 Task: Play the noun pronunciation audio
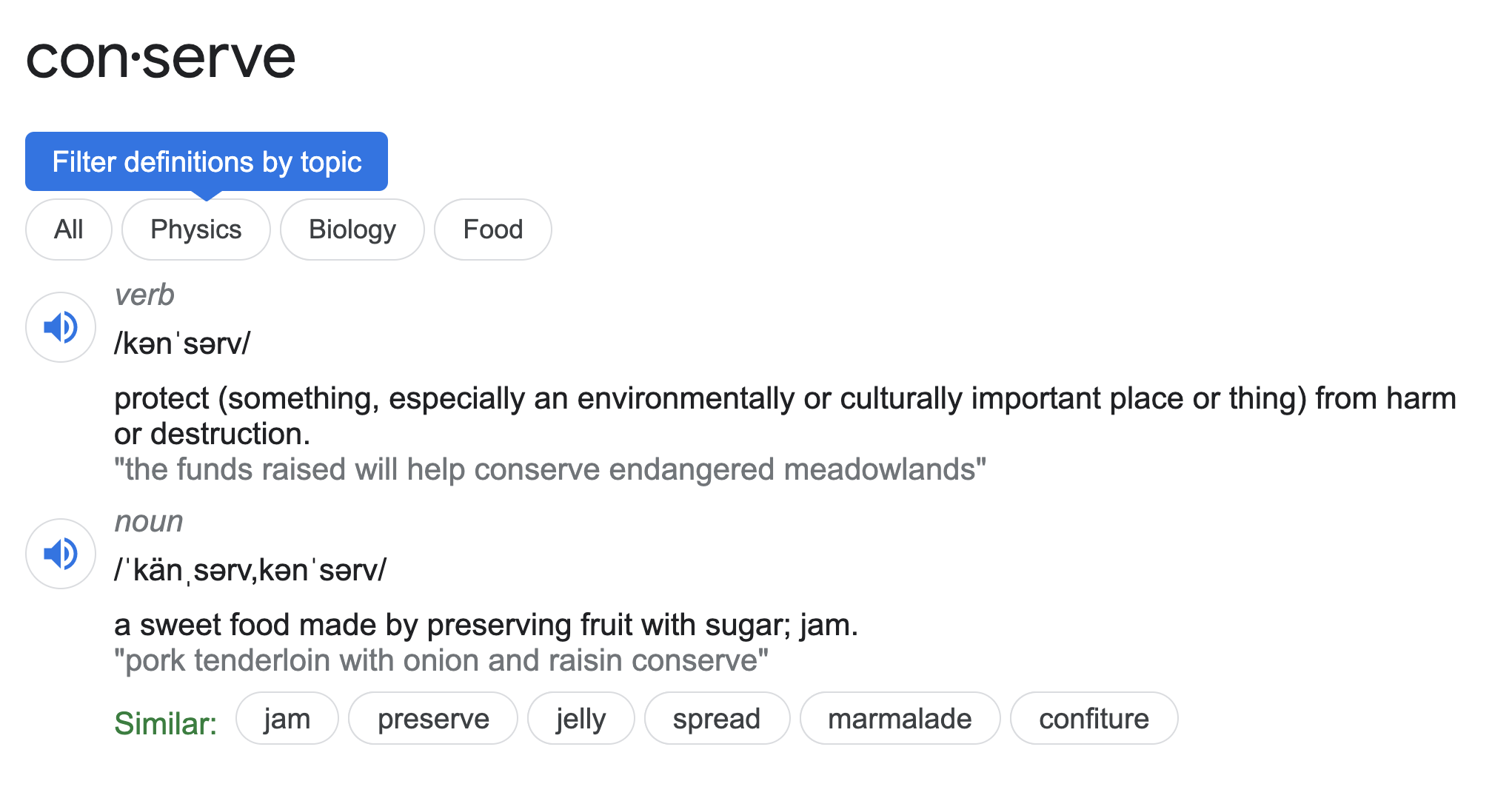point(61,554)
